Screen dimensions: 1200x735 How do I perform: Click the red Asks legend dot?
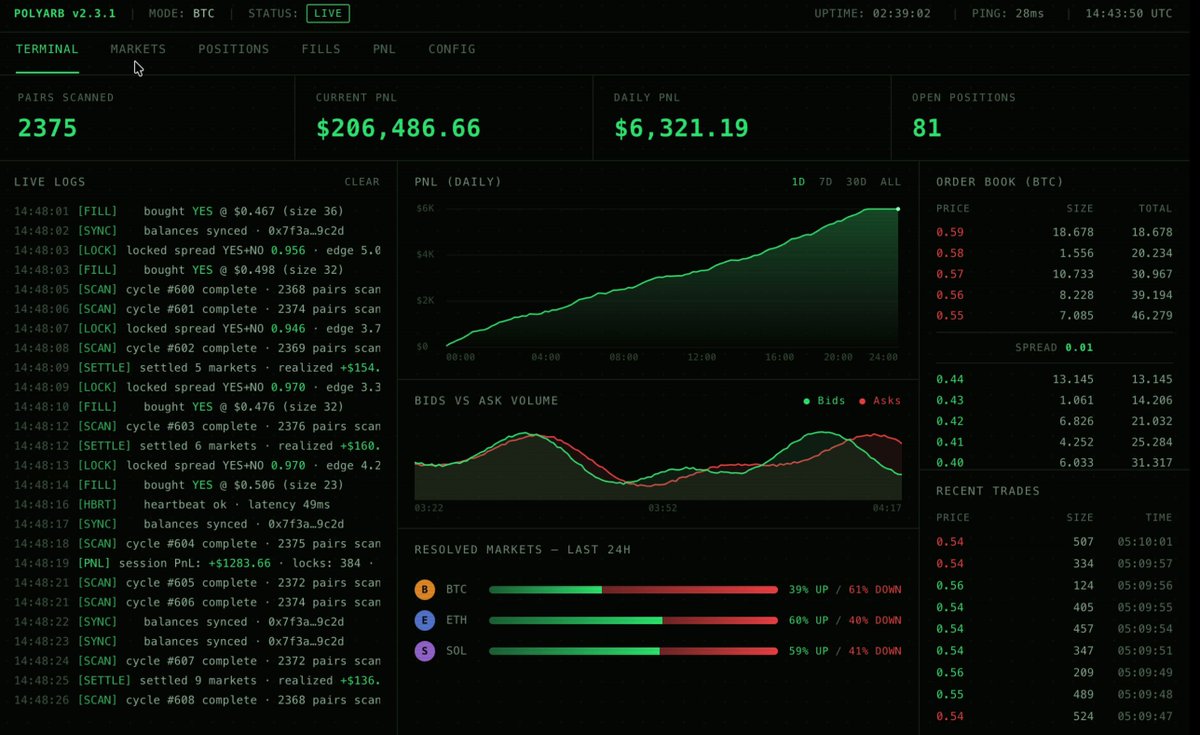(x=862, y=401)
